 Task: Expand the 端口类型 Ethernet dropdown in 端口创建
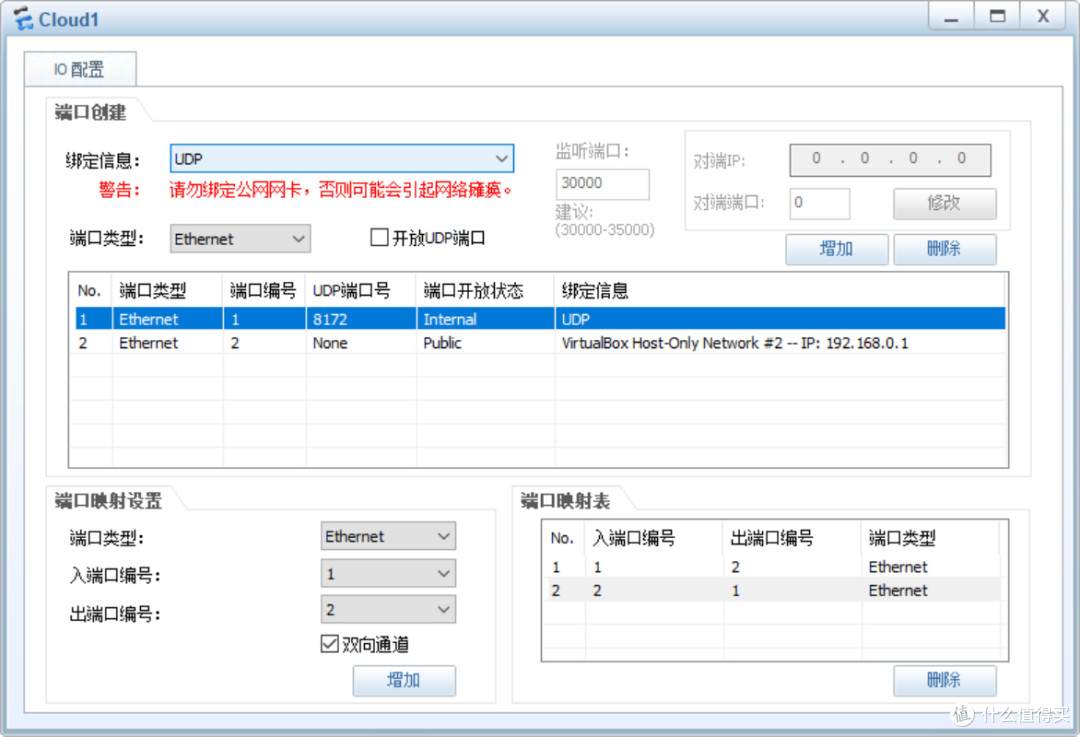pos(240,239)
